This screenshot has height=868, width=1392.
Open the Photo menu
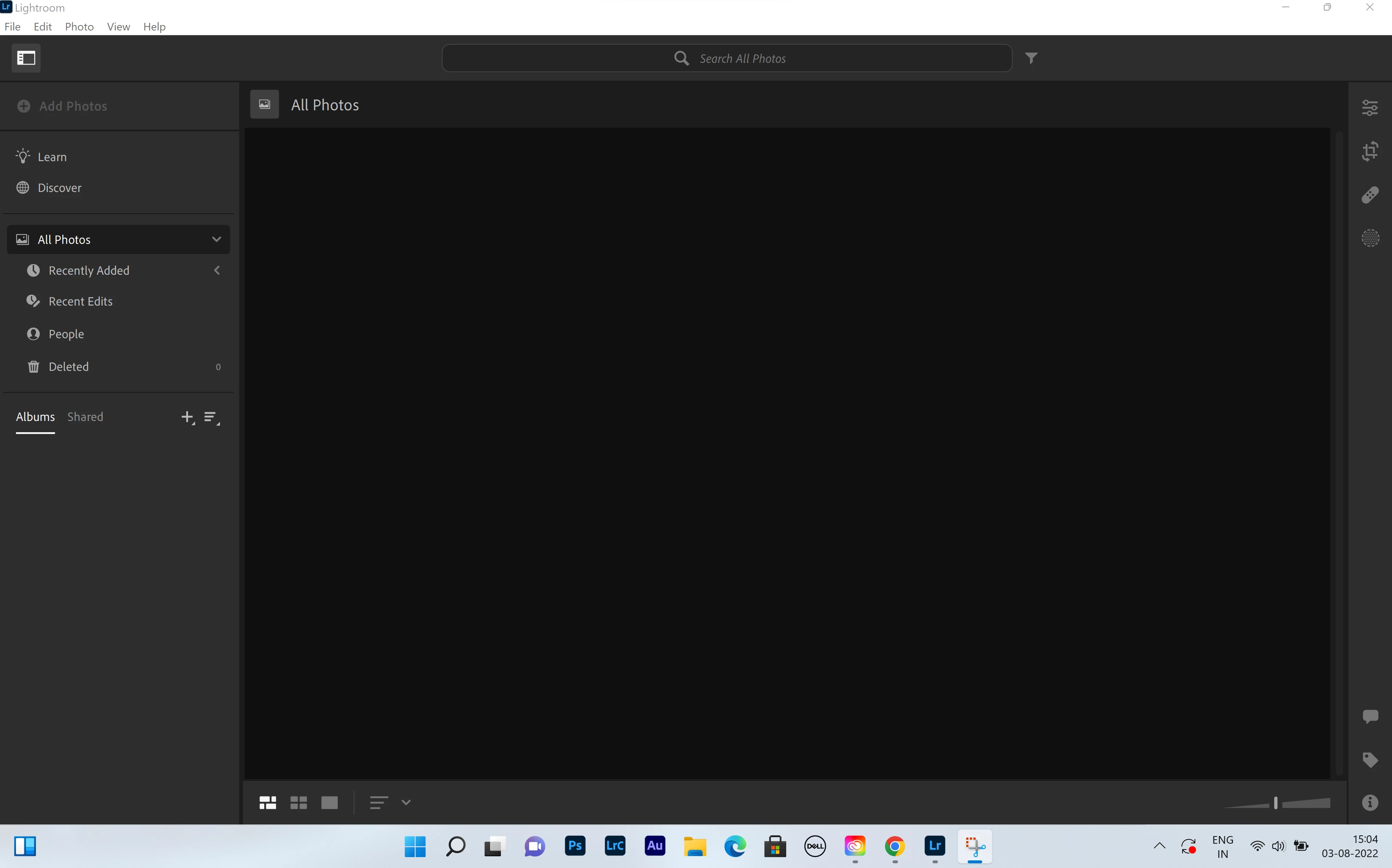79,26
